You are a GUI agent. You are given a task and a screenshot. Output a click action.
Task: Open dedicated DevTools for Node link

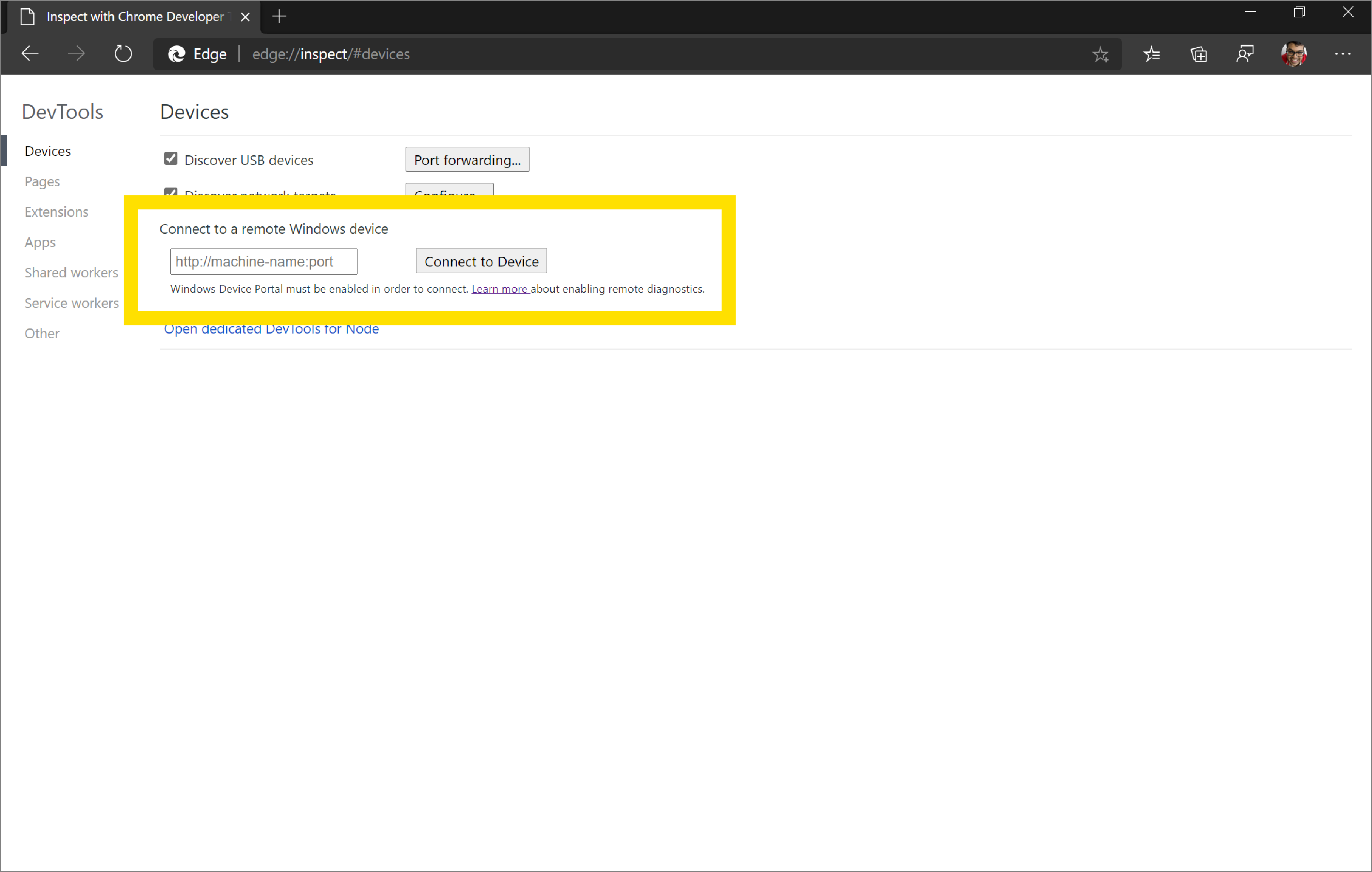click(271, 328)
